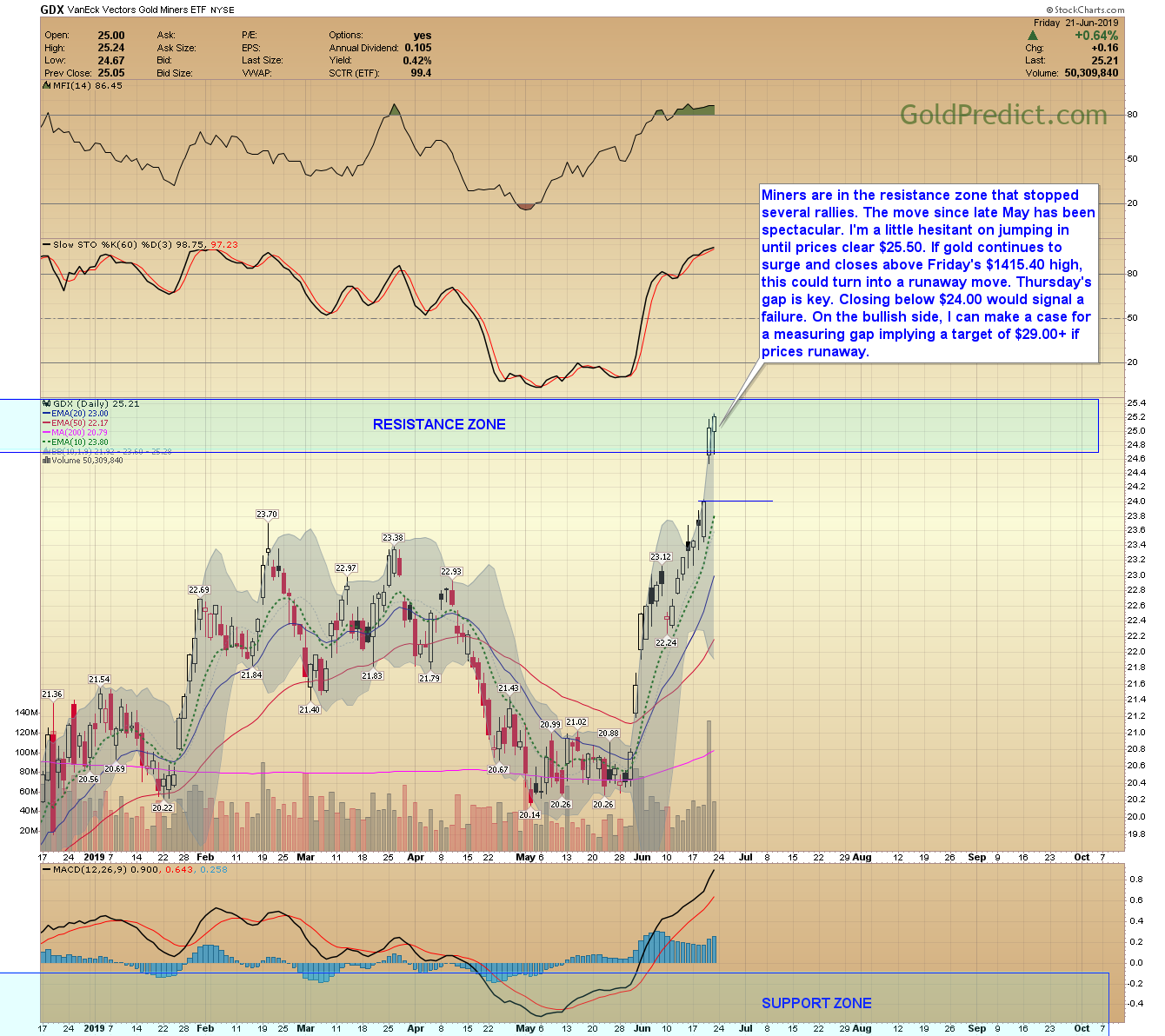
Task: Click the green up-triangle price change icon
Action: (x=1032, y=36)
